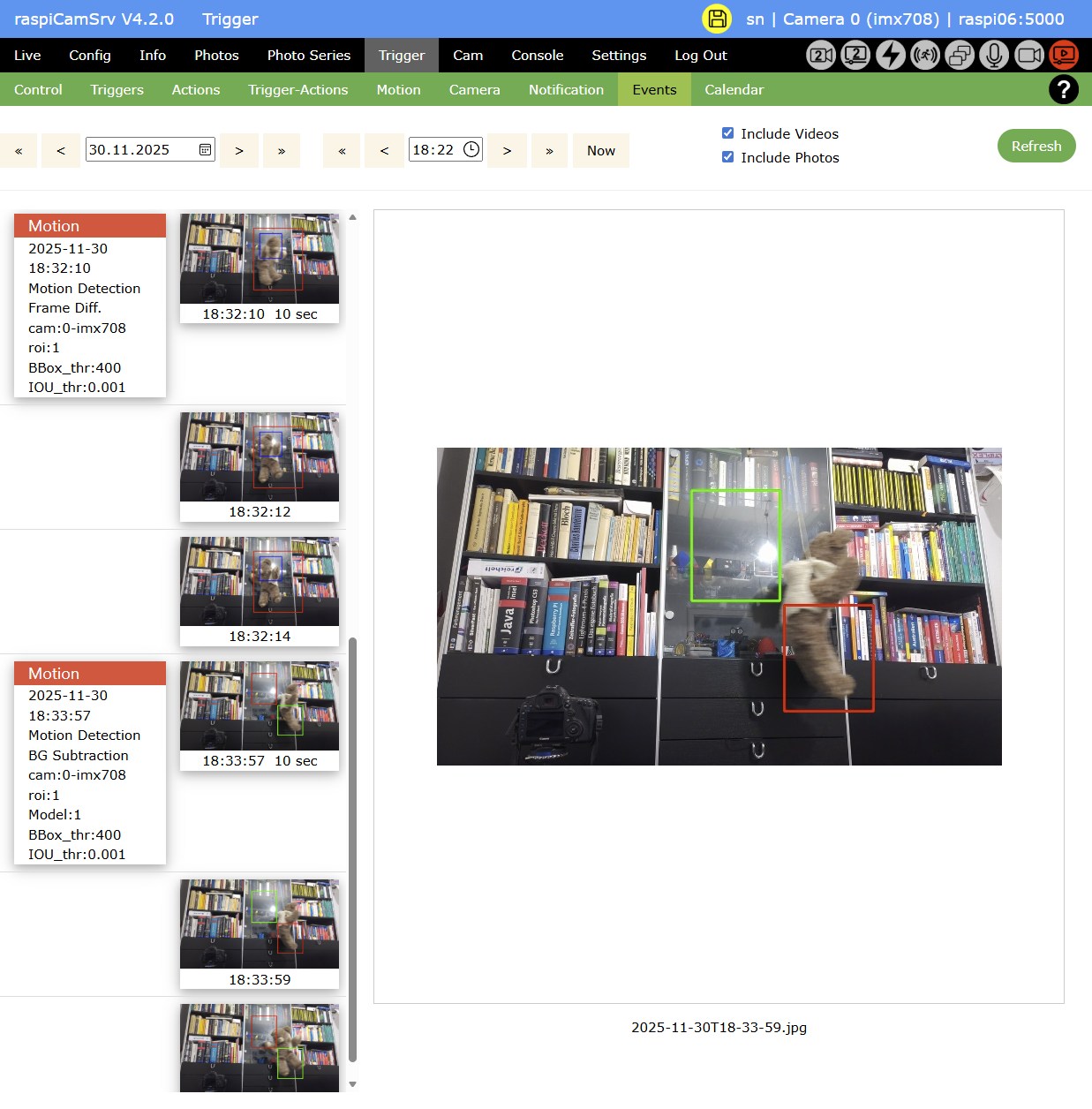Click the photo series stacked-frames icon
This screenshot has width=1092, height=1109.
[x=960, y=55]
